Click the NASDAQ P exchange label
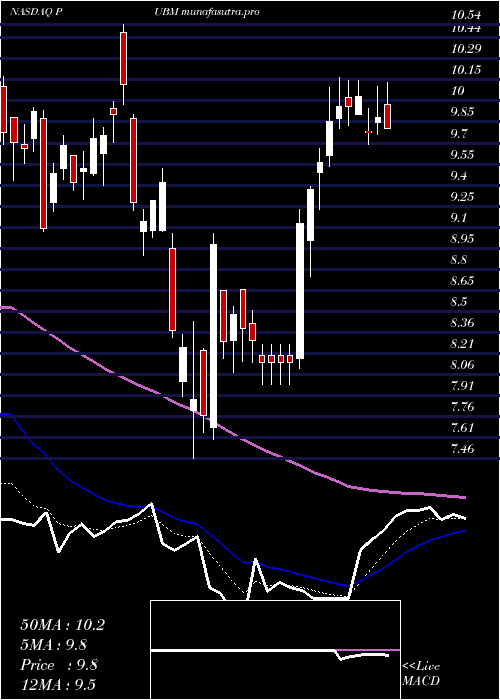Screen dimensions: 500x700 click(x=35, y=12)
